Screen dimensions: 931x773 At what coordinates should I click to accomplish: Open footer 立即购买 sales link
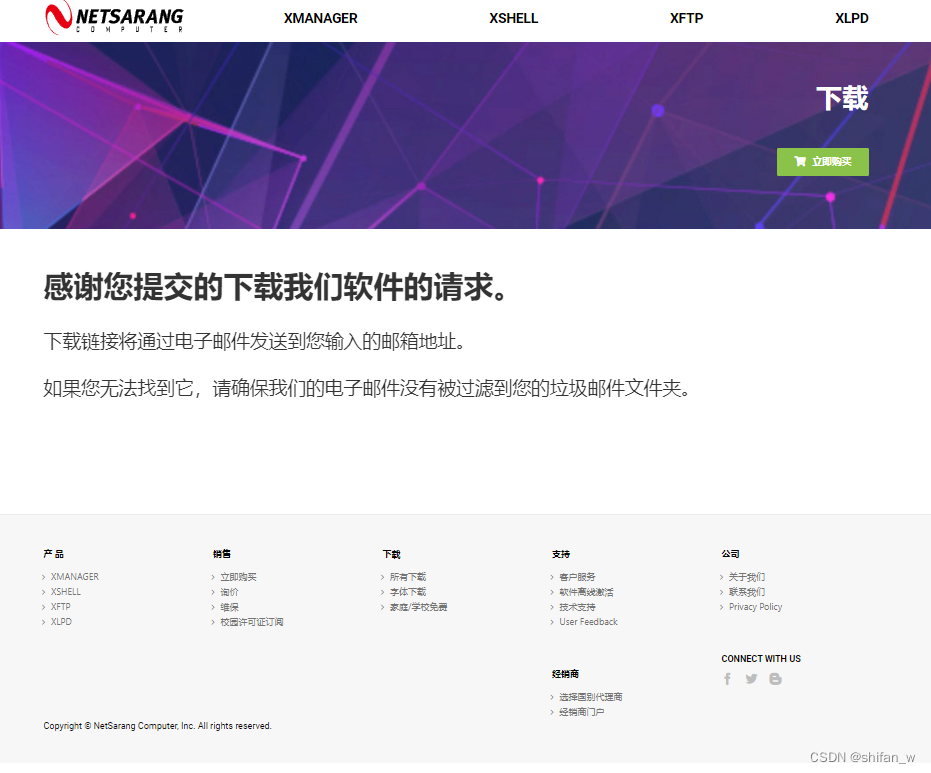(238, 576)
